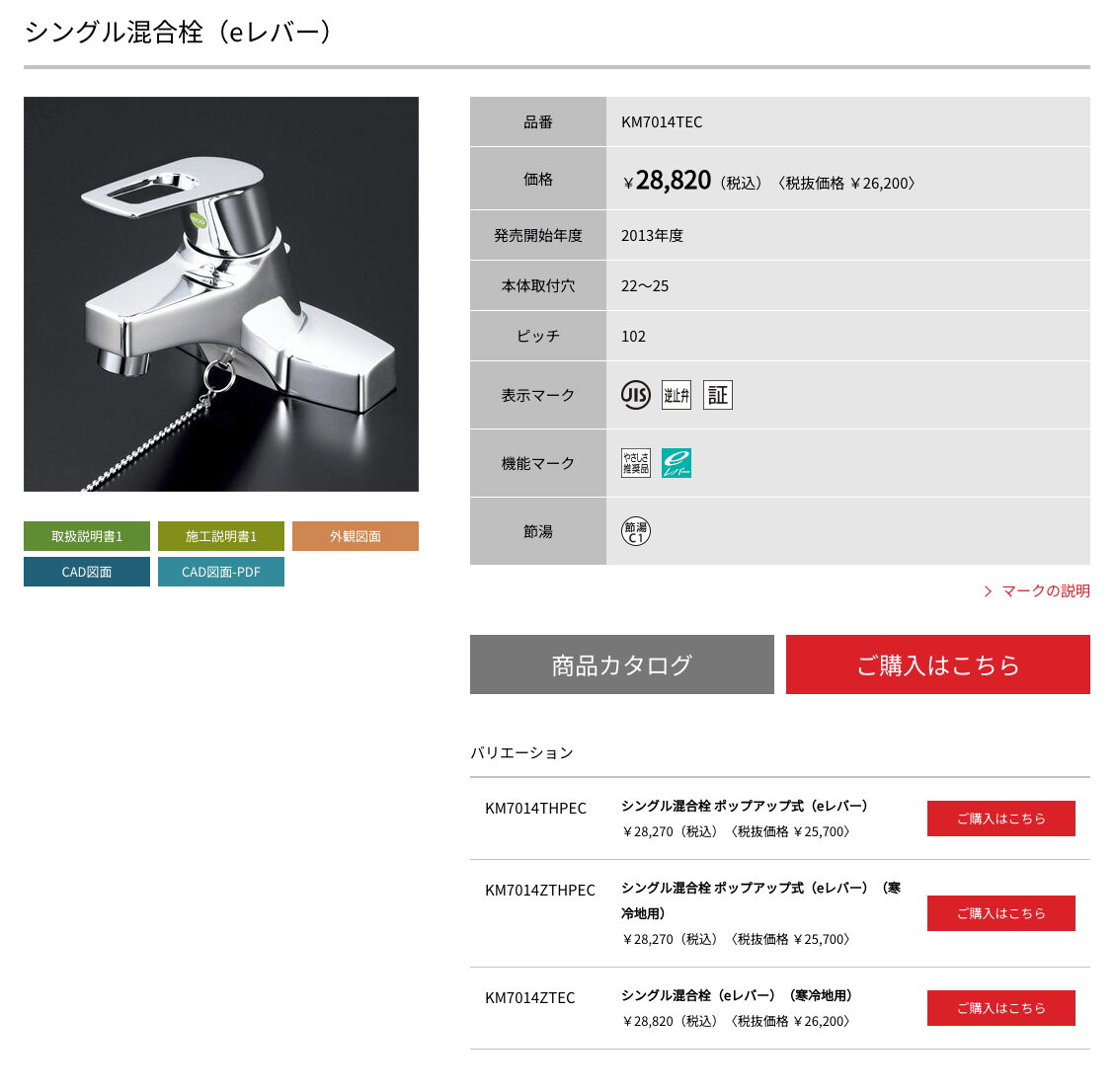This screenshot has width=1116, height=1092.
Task: Click ご購入はこちら for KM7014ZTEC
Action: 1000,1007
